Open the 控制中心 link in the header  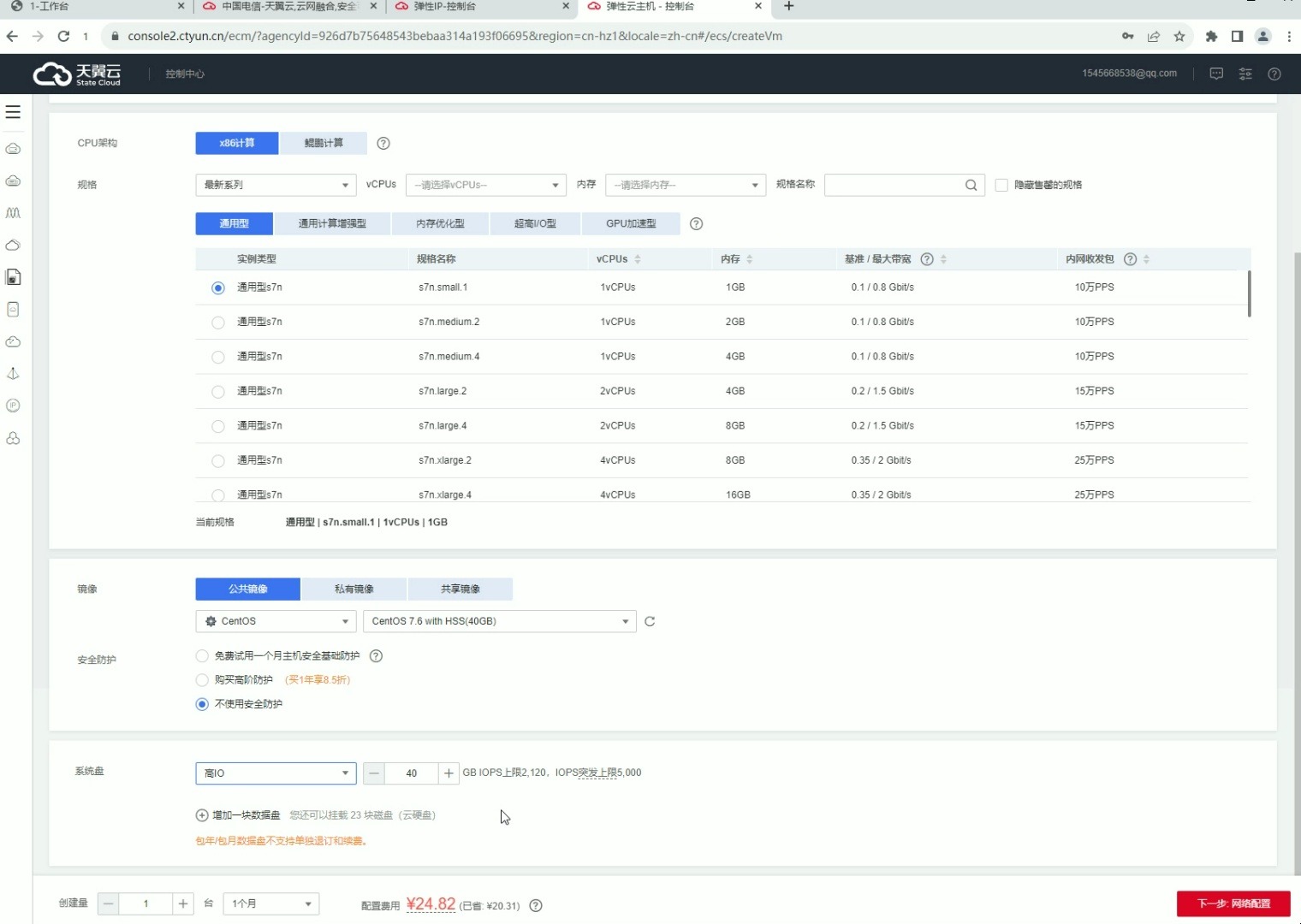click(x=185, y=74)
